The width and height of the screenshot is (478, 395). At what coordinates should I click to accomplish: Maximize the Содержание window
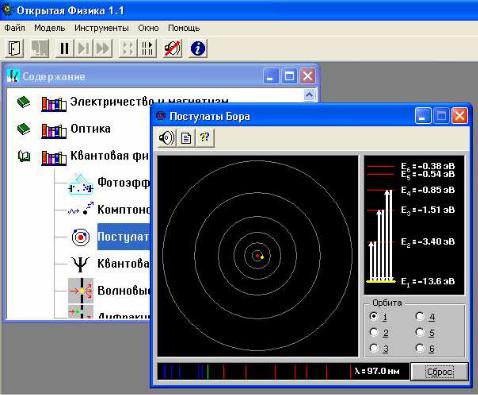point(289,76)
